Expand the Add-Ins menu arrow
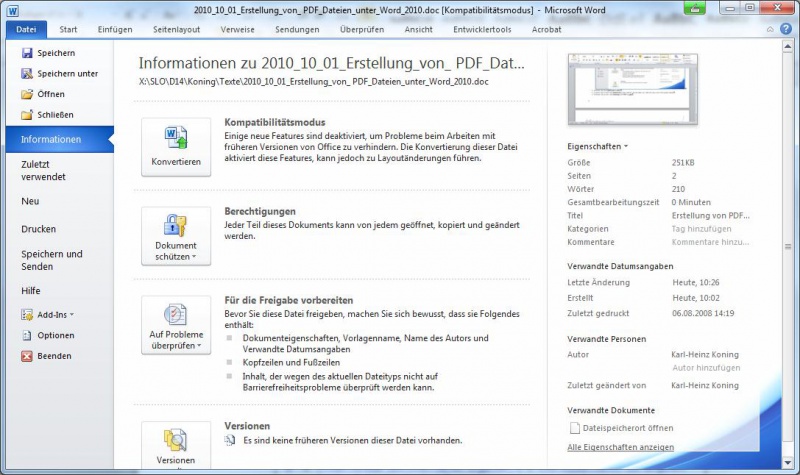This screenshot has width=800, height=475. [72, 315]
